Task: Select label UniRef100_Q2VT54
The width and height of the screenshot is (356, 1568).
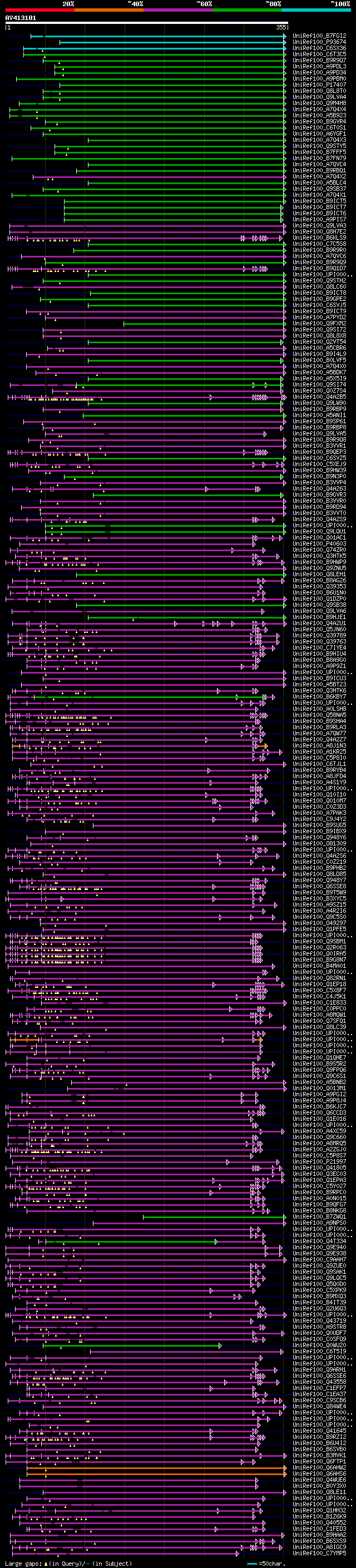Action: [x=319, y=342]
